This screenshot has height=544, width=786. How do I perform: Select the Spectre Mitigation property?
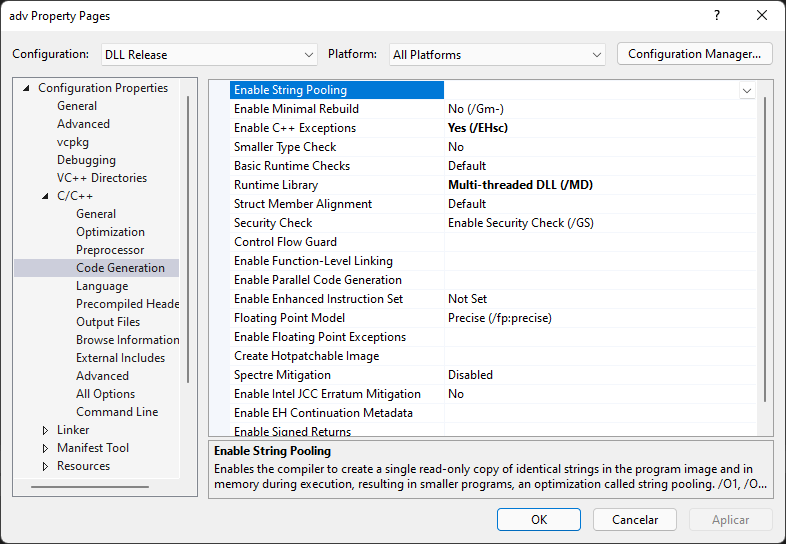tap(282, 375)
